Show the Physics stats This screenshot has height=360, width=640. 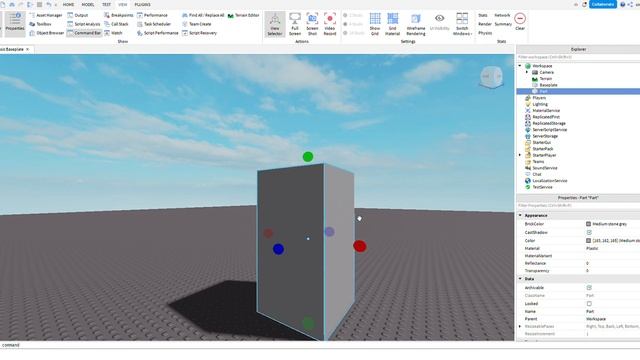point(485,33)
